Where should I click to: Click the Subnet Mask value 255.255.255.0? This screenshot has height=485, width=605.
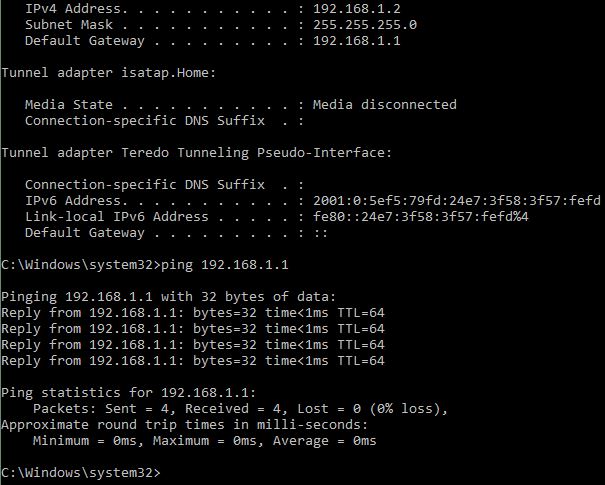(364, 24)
